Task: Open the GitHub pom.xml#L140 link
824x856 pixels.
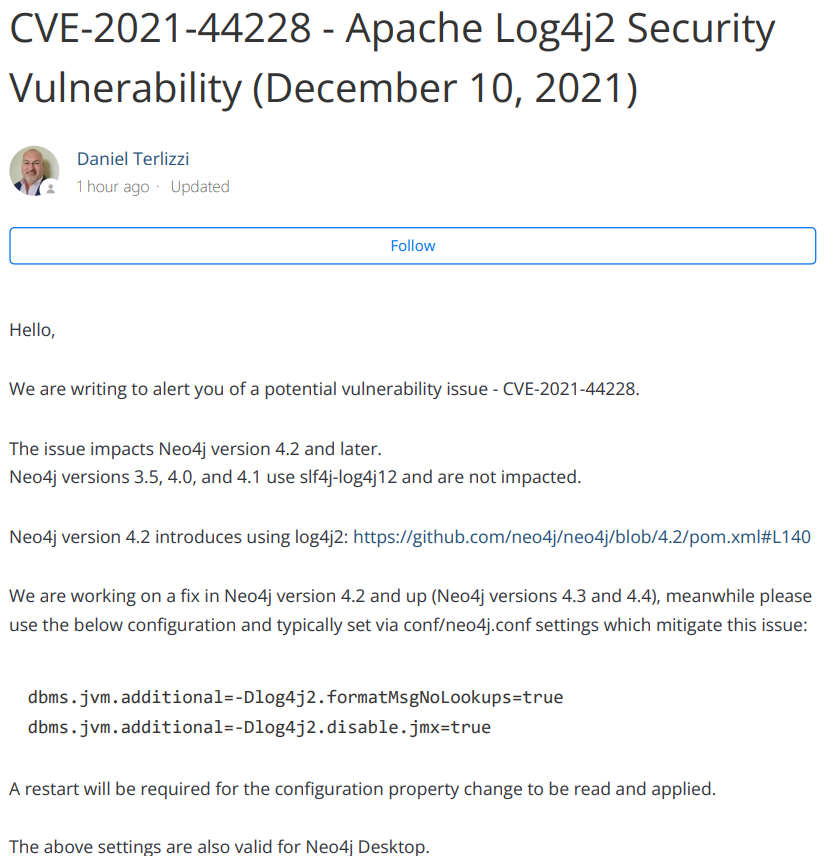Action: point(582,537)
